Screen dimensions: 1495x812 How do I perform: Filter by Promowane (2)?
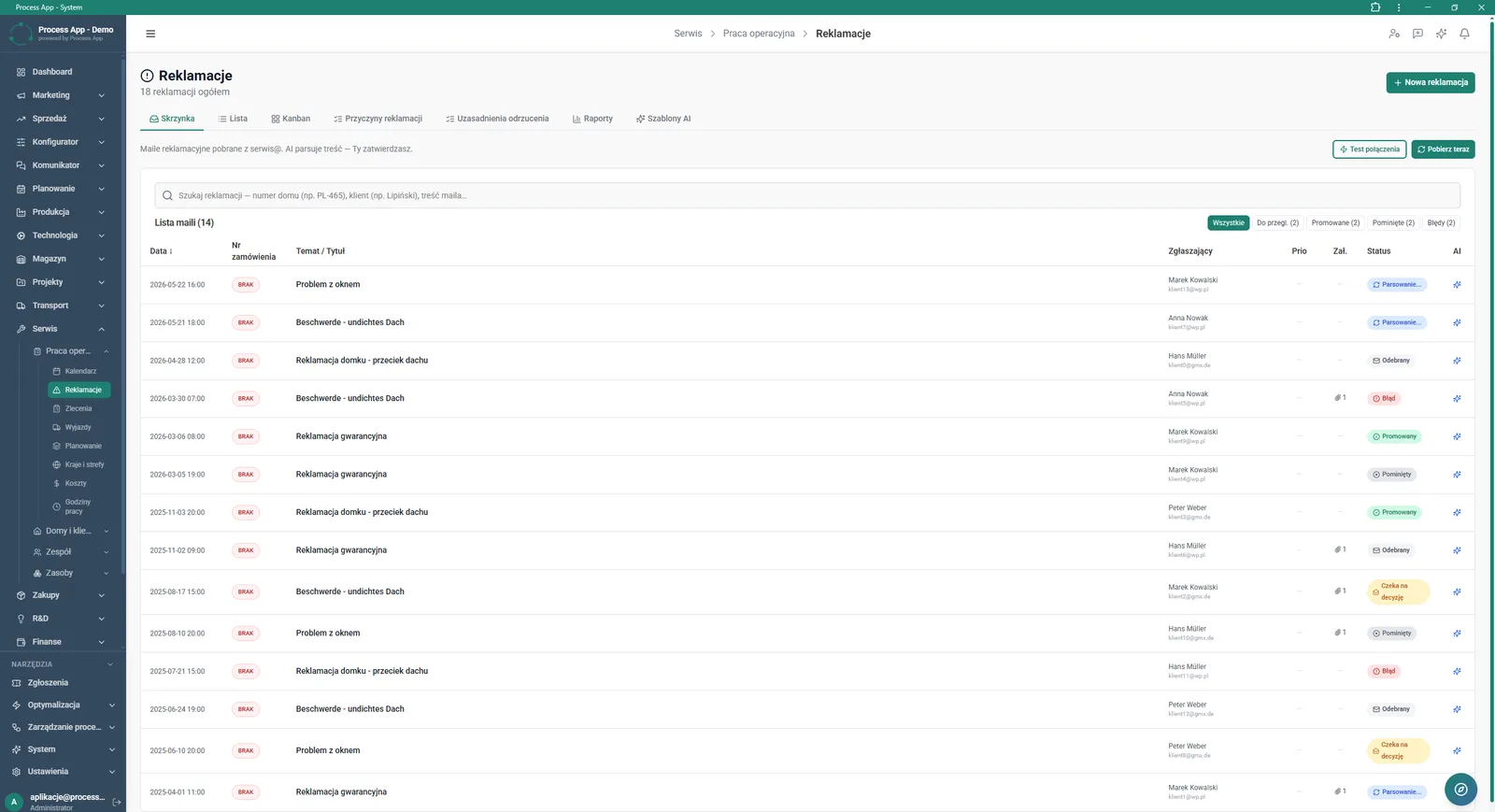[1335, 223]
